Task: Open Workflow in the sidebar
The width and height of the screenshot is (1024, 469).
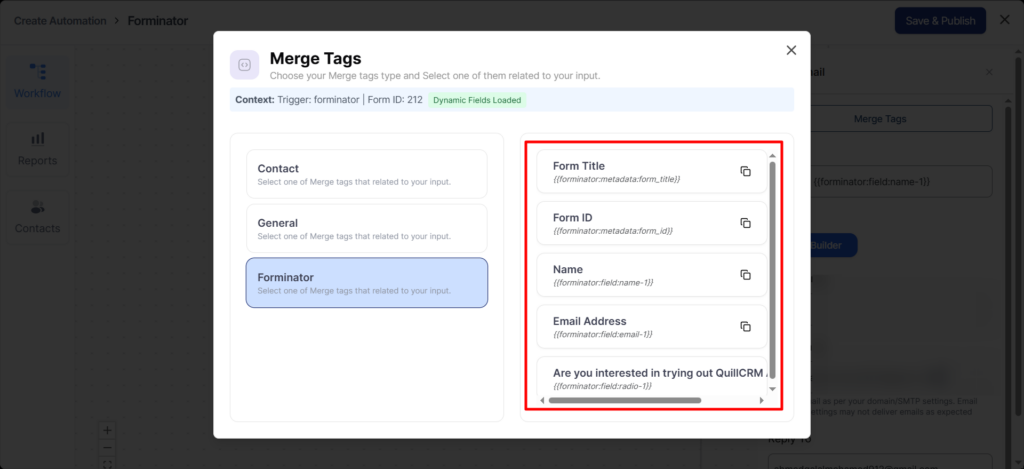Action: (37, 80)
